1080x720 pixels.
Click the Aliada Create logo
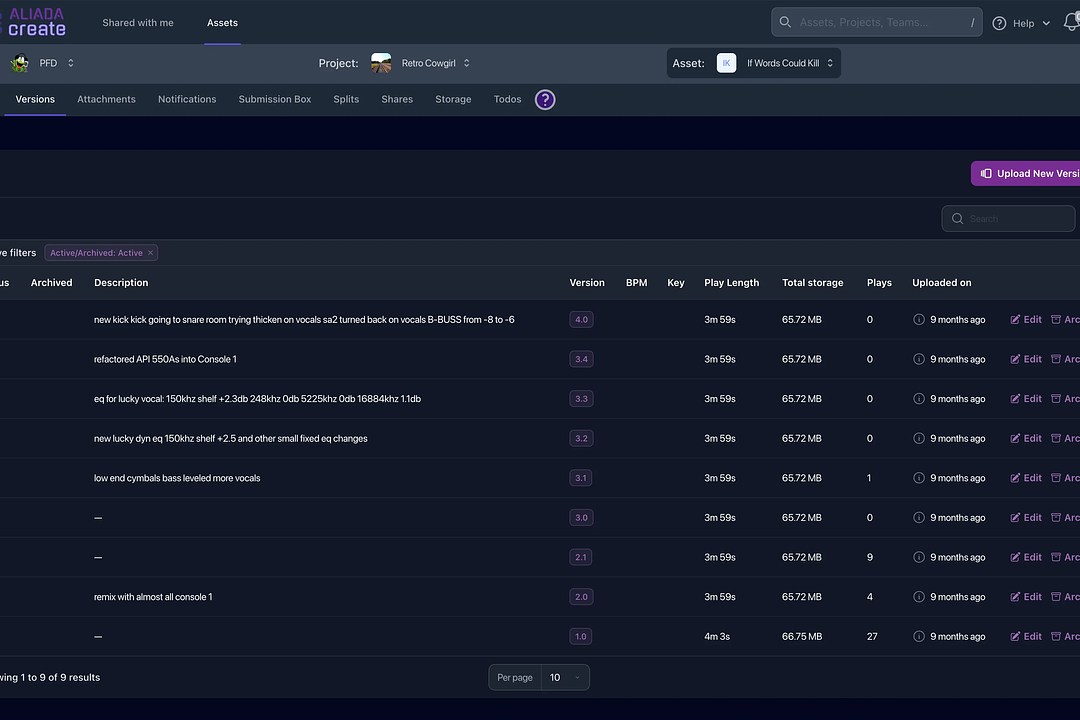click(x=36, y=22)
